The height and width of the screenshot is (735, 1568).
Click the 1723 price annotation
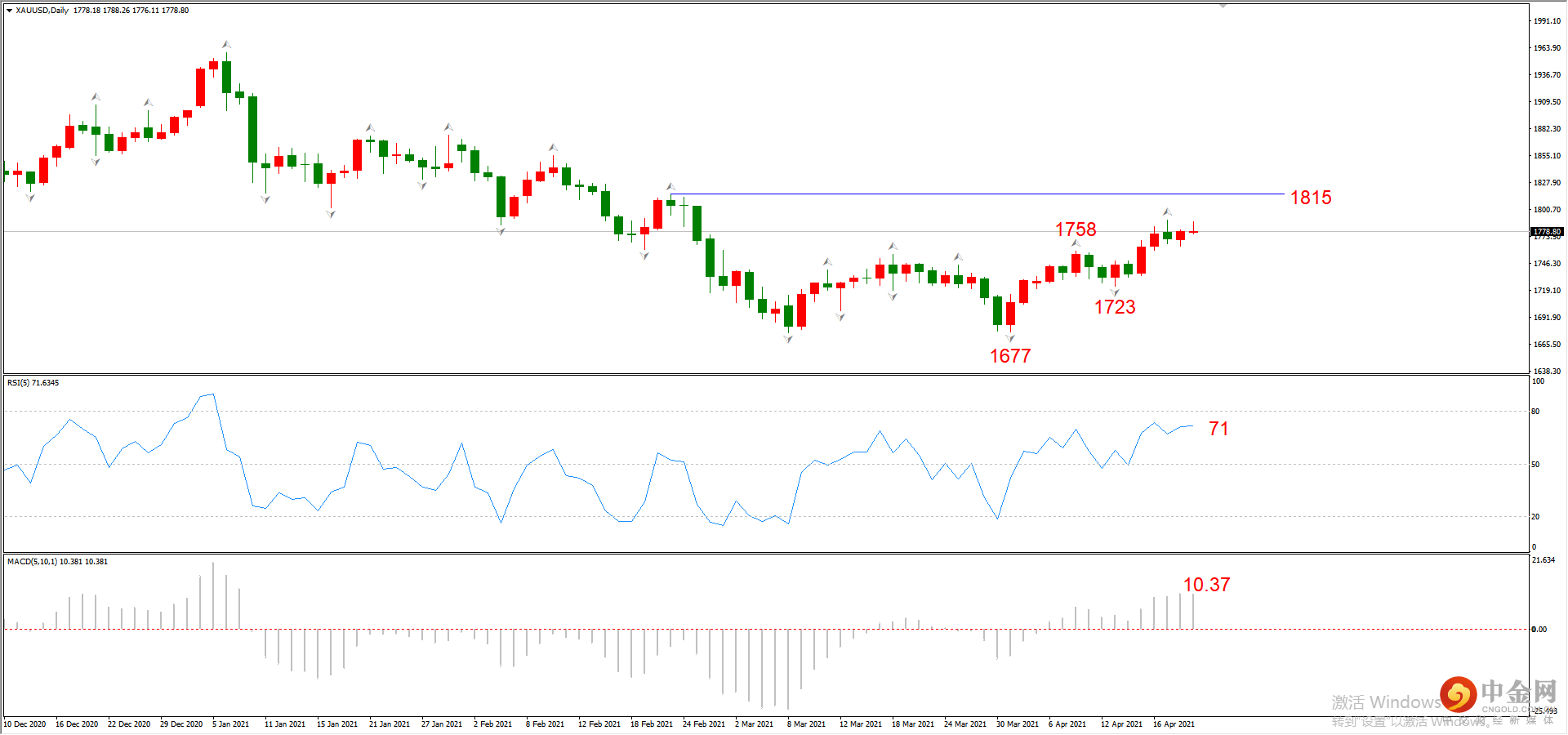[1115, 307]
